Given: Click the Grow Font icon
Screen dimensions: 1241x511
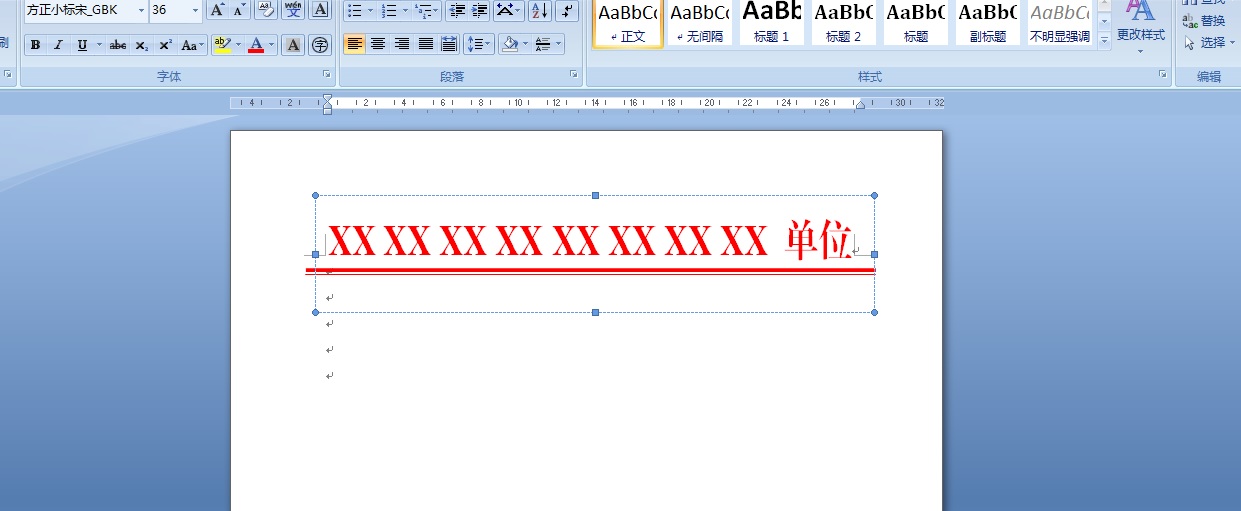Looking at the screenshot, I should [x=217, y=10].
